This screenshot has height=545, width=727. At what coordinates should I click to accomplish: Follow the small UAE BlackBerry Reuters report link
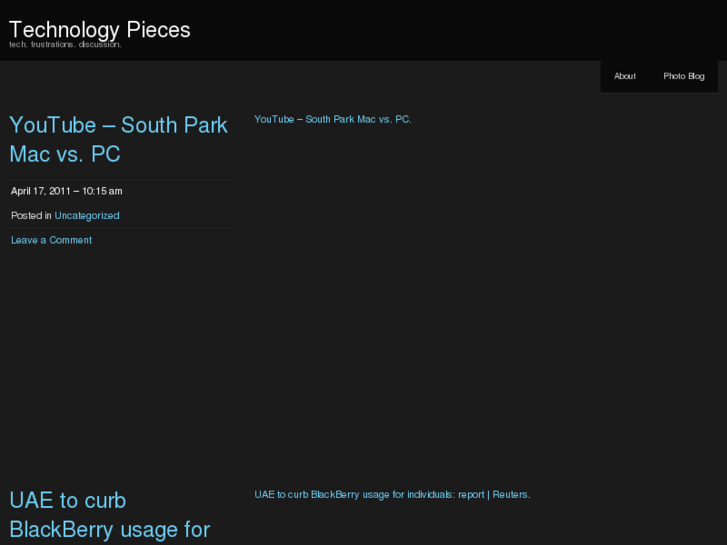coord(392,494)
